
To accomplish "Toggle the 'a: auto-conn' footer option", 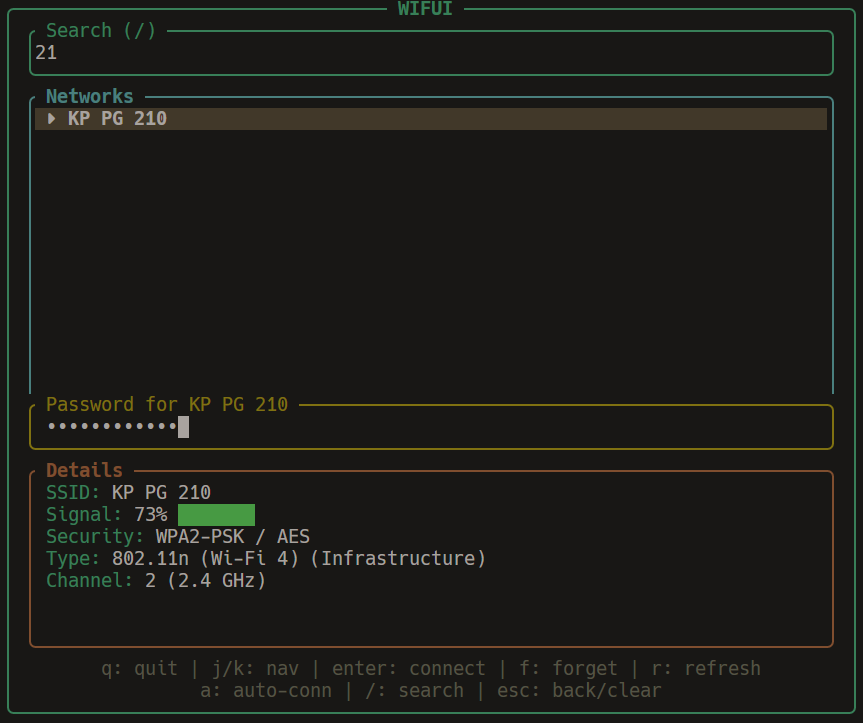I will pos(261,690).
